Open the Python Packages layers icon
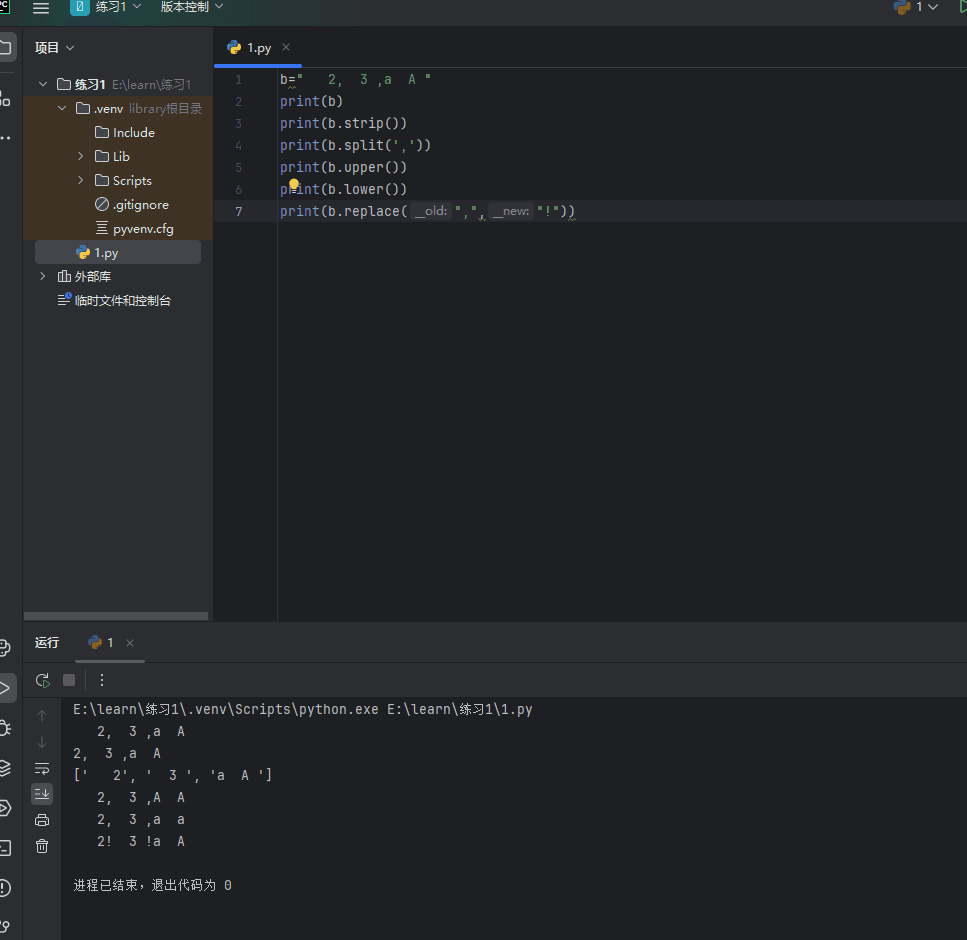 5,767
